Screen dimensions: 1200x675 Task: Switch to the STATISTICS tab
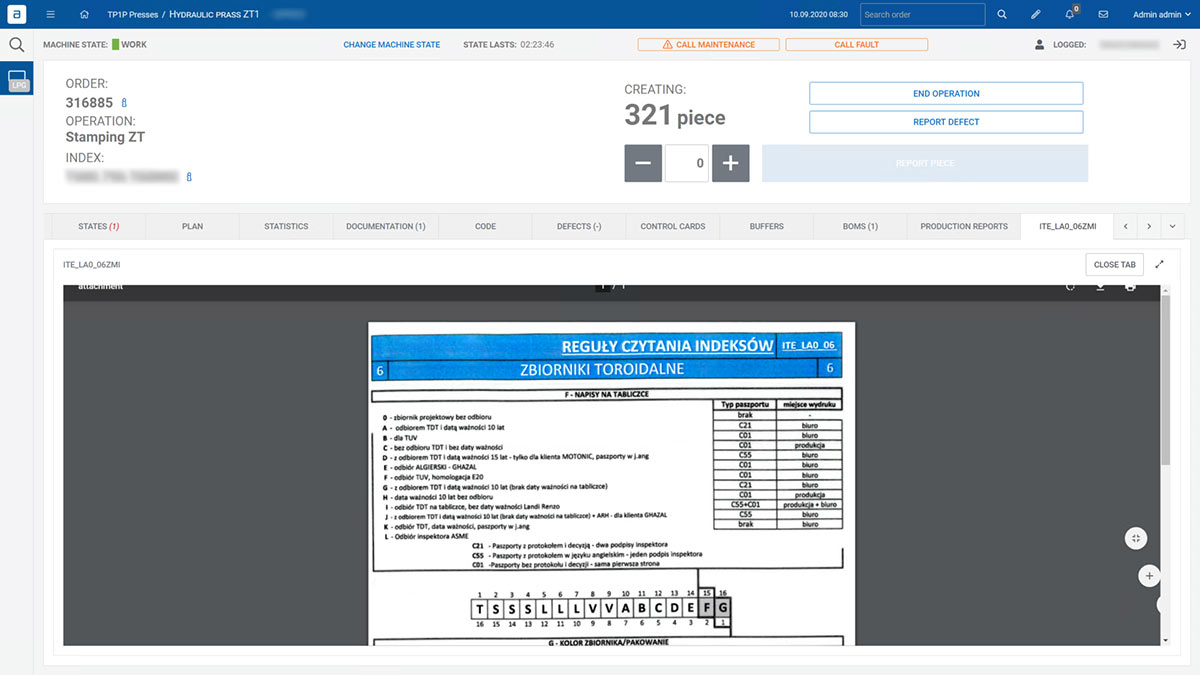[x=286, y=227]
